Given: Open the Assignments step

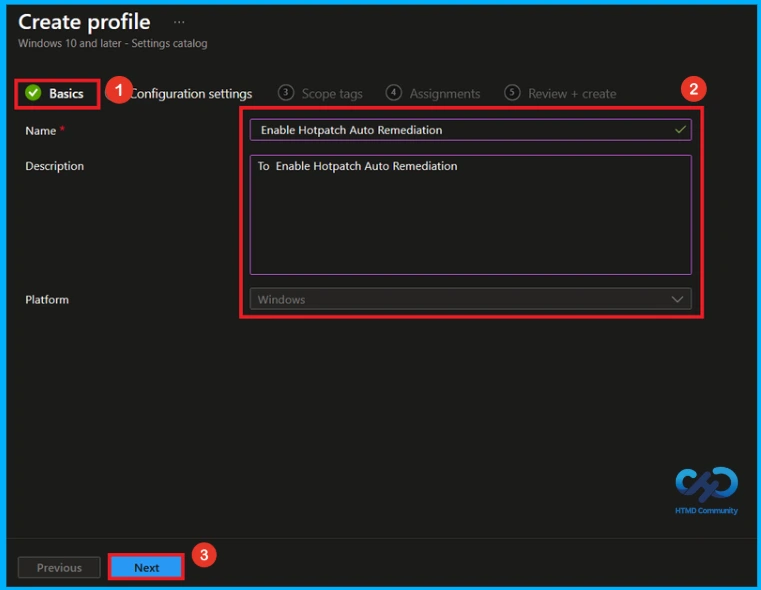Looking at the screenshot, I should (433, 93).
